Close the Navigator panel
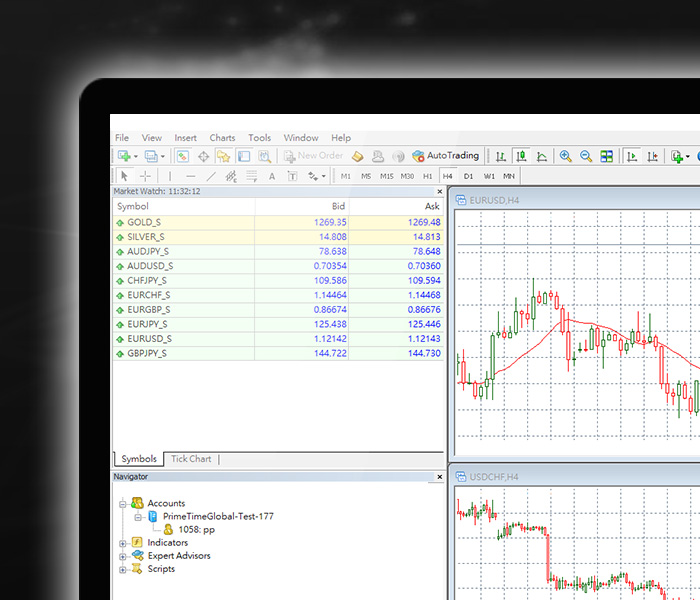This screenshot has width=700, height=600. pos(440,477)
